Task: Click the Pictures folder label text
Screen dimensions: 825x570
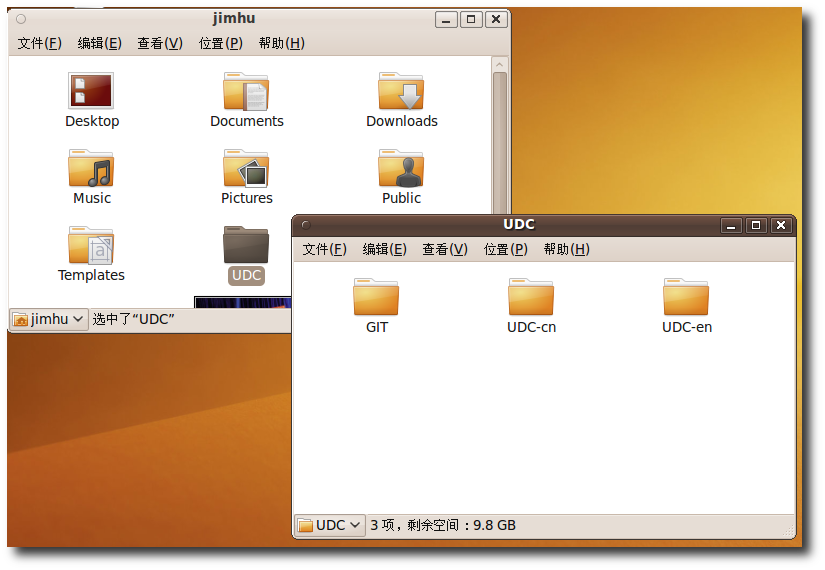Action: pos(247,198)
